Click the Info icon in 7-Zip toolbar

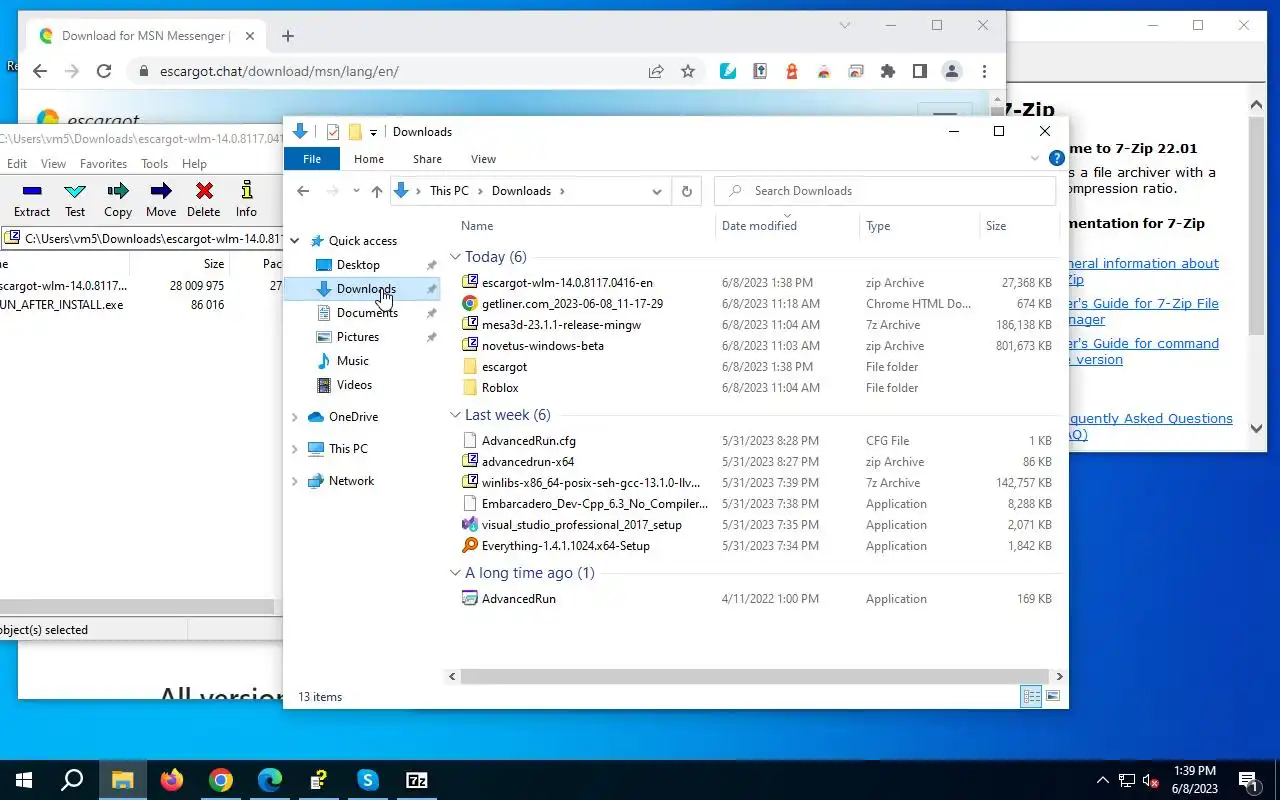tap(246, 190)
